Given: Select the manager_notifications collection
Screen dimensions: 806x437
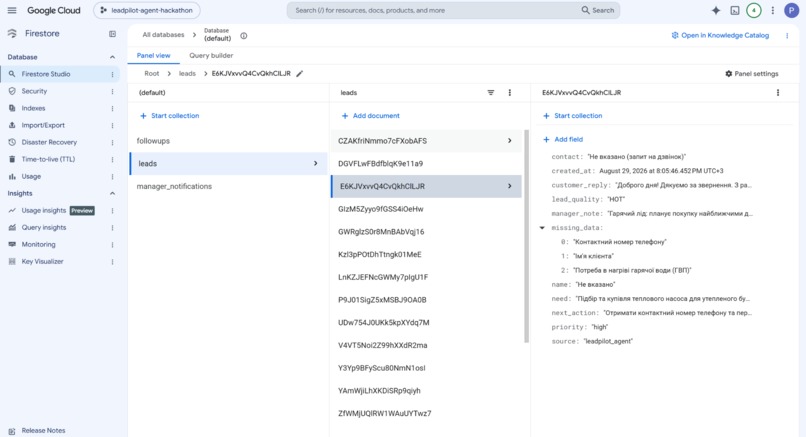Looking at the screenshot, I should tap(228, 186).
